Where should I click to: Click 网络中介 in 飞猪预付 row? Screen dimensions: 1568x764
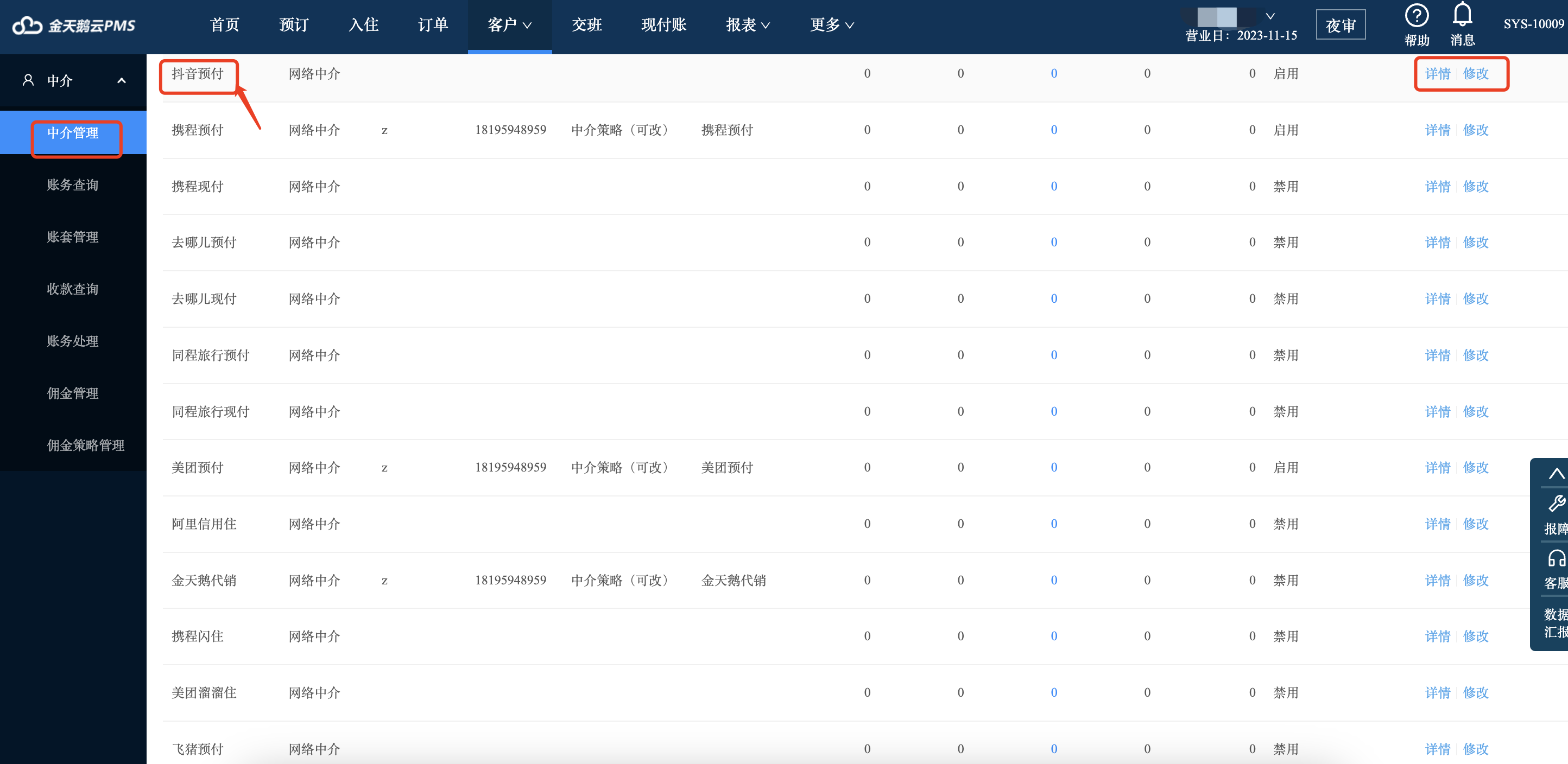click(314, 749)
